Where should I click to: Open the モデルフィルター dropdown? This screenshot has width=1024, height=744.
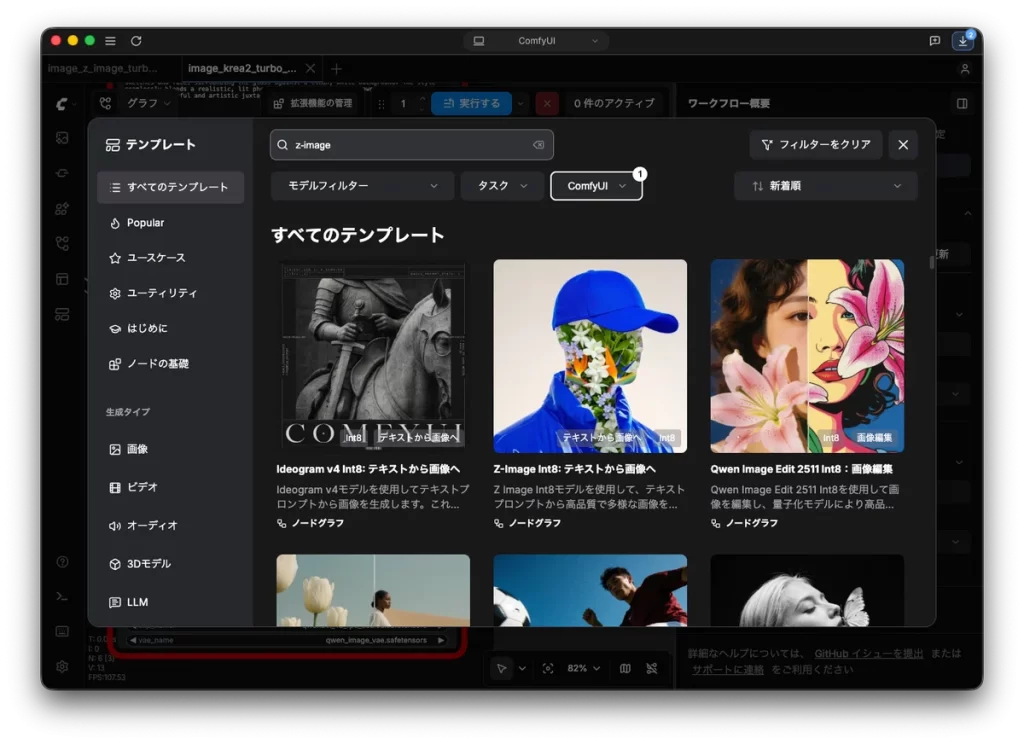pyautogui.click(x=362, y=186)
